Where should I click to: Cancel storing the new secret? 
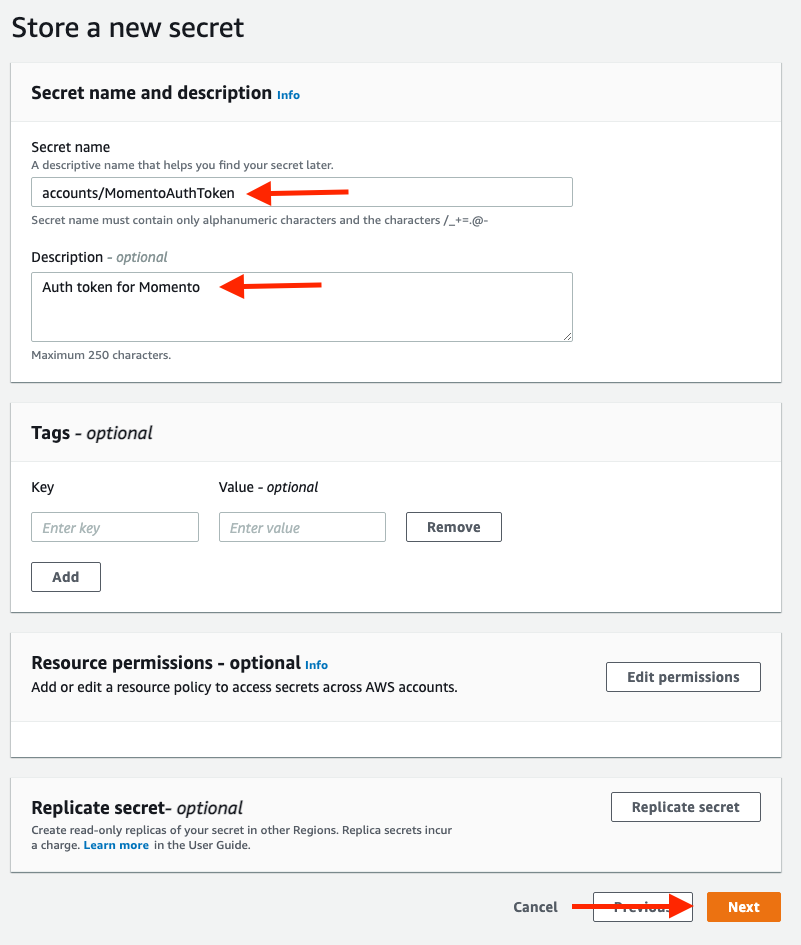[535, 907]
